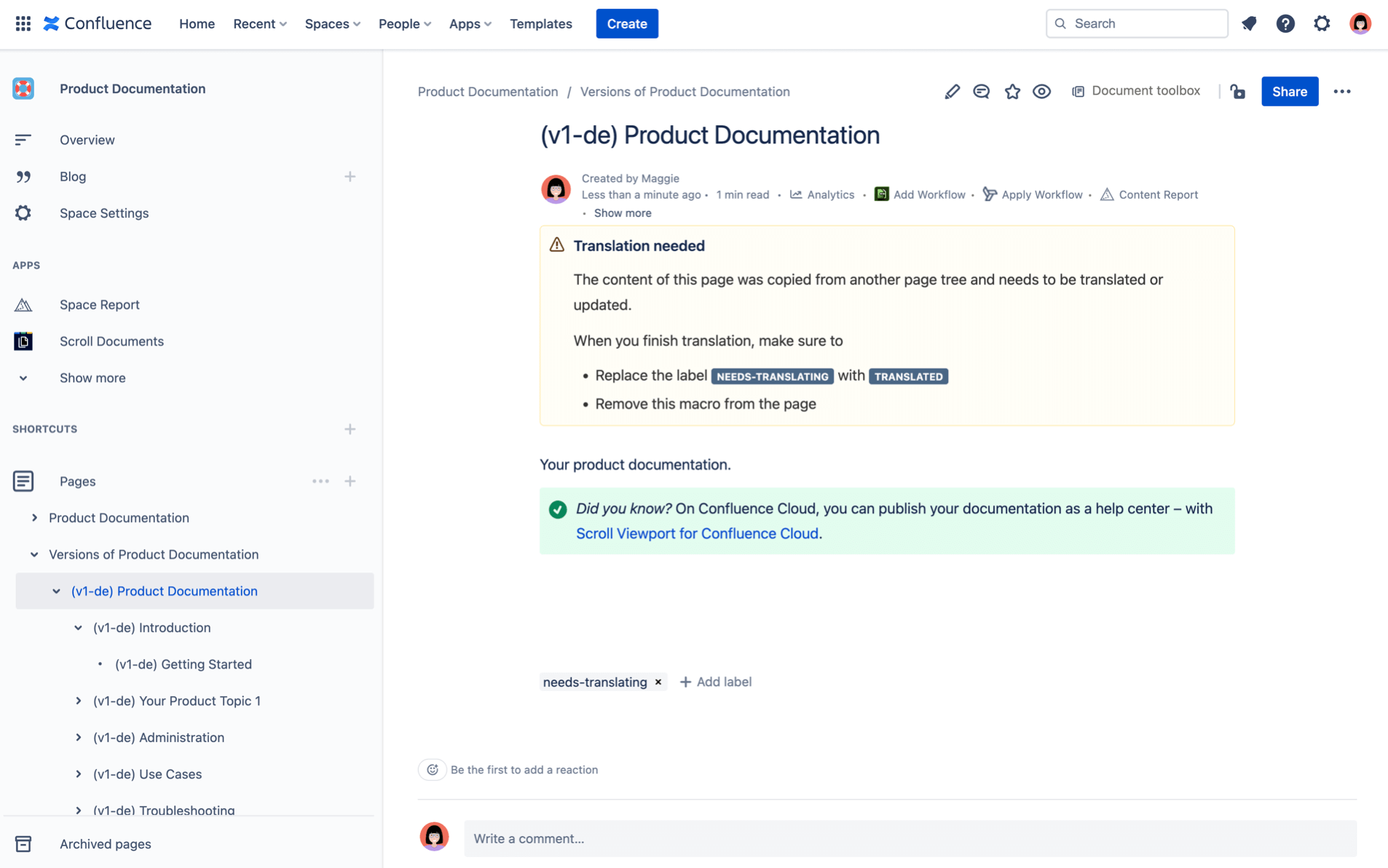Click the edit pencil icon

[952, 92]
